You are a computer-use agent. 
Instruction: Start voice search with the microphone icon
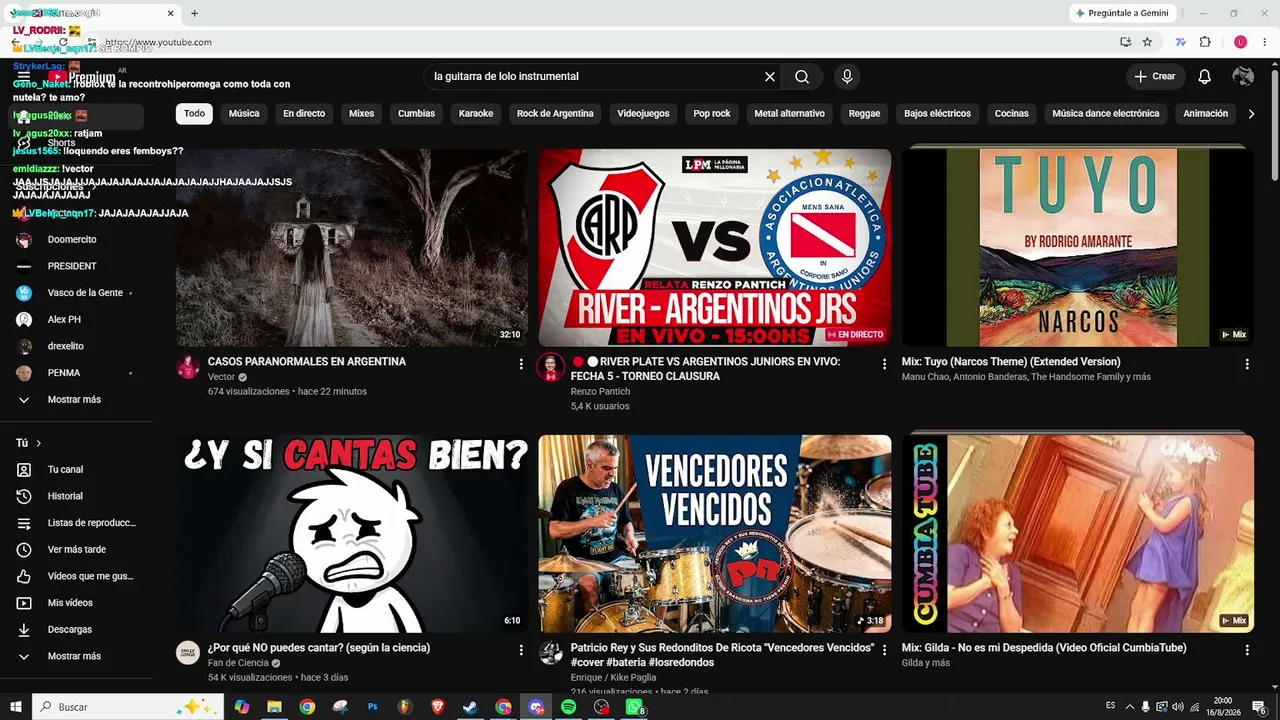coord(847,77)
